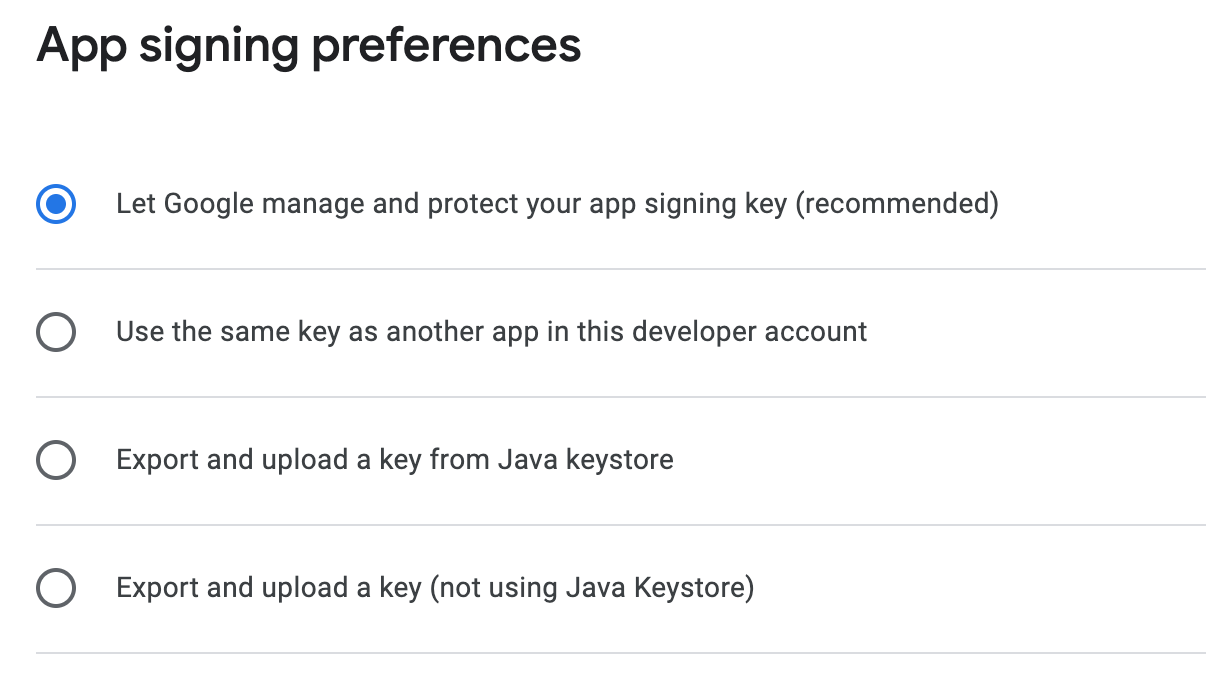
Task: Click the bottom divider below the last option
Action: (x=620, y=653)
